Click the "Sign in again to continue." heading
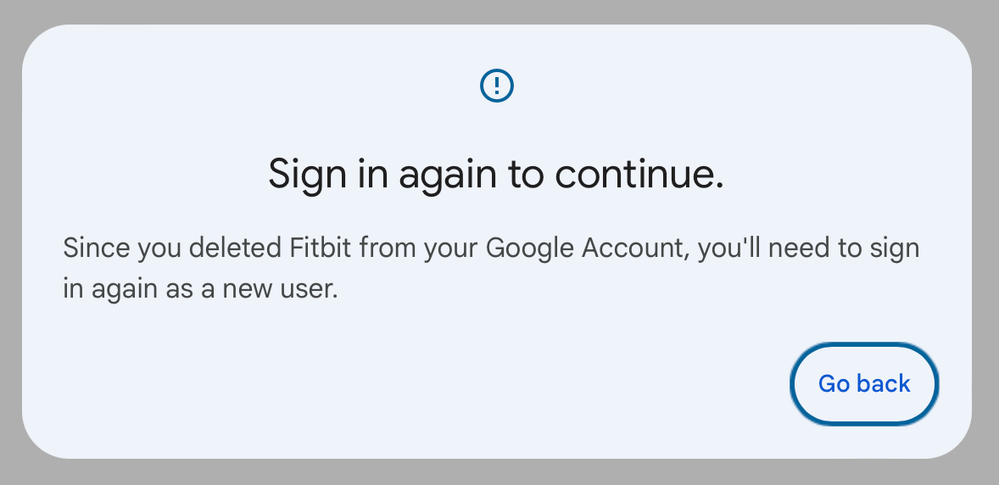The image size is (999, 485). pyautogui.click(x=496, y=176)
